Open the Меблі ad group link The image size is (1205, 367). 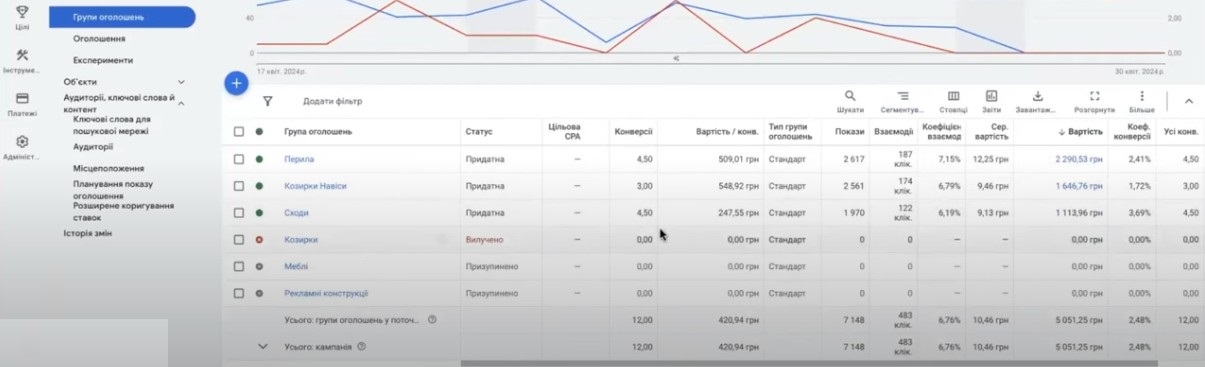296,267
